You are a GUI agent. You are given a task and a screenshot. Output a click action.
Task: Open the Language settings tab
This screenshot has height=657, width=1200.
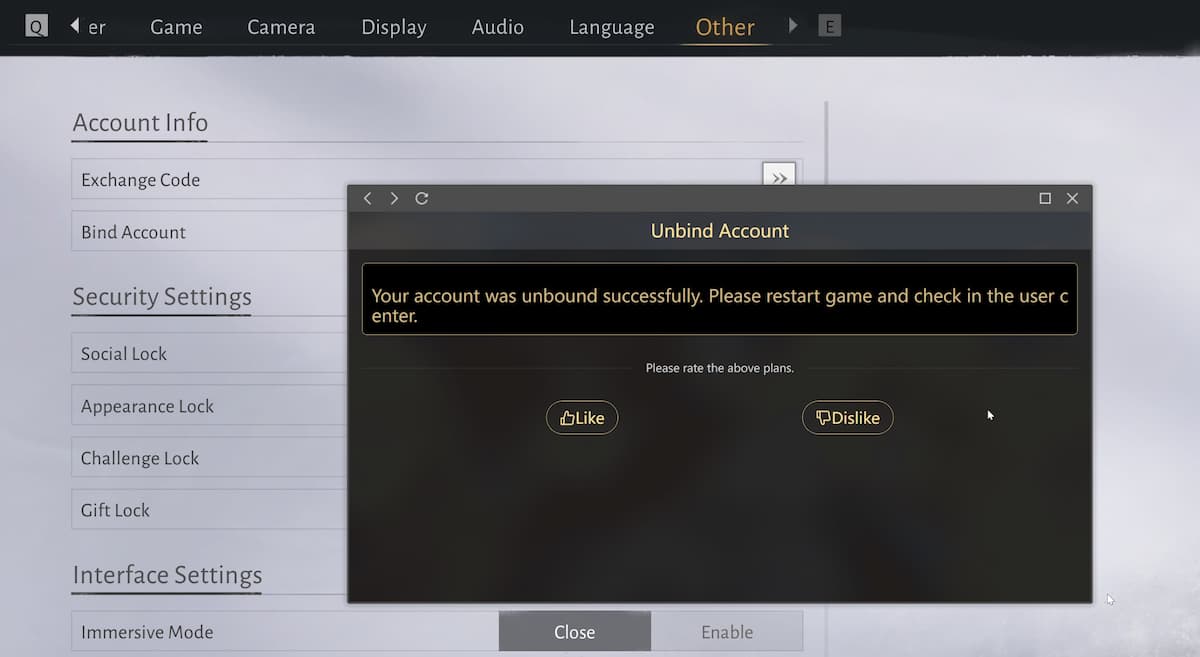(x=611, y=27)
